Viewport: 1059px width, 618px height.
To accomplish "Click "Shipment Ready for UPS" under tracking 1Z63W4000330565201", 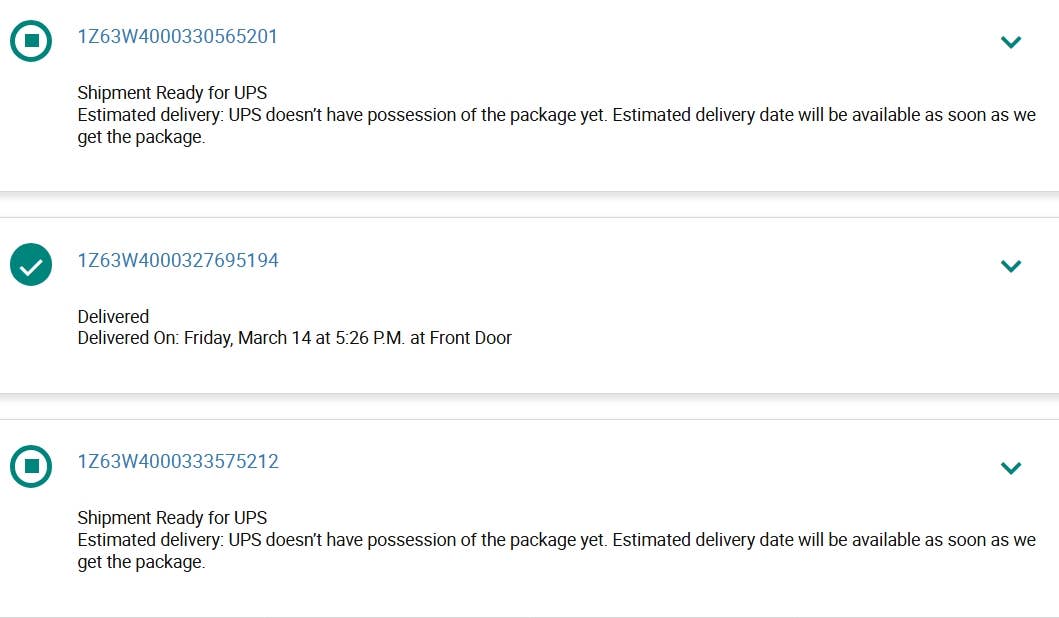I will point(172,93).
